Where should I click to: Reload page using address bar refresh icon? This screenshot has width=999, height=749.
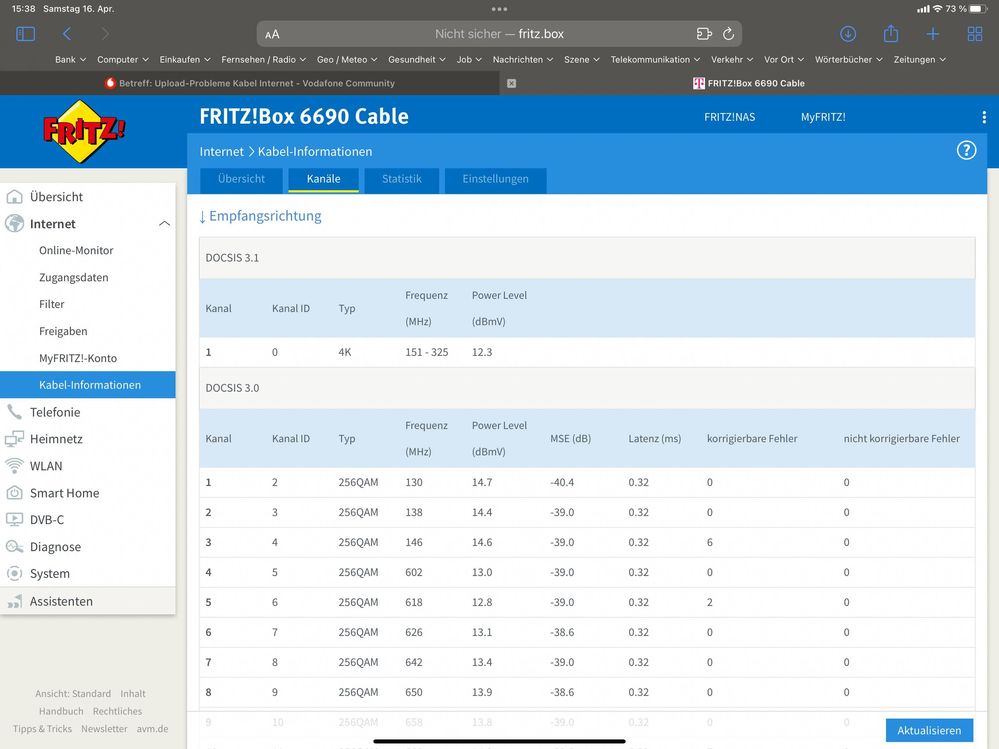coord(728,34)
